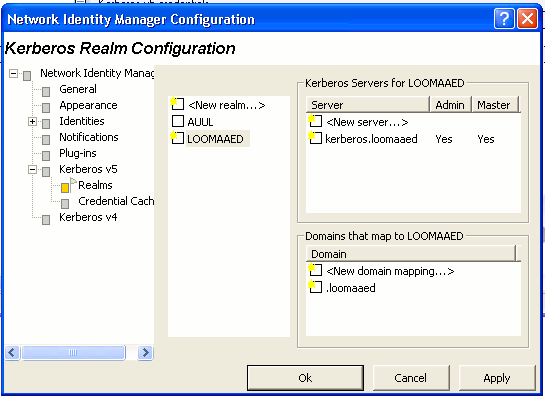Select Plug-ins in the configuration tree
This screenshot has width=545, height=399.
78,153
